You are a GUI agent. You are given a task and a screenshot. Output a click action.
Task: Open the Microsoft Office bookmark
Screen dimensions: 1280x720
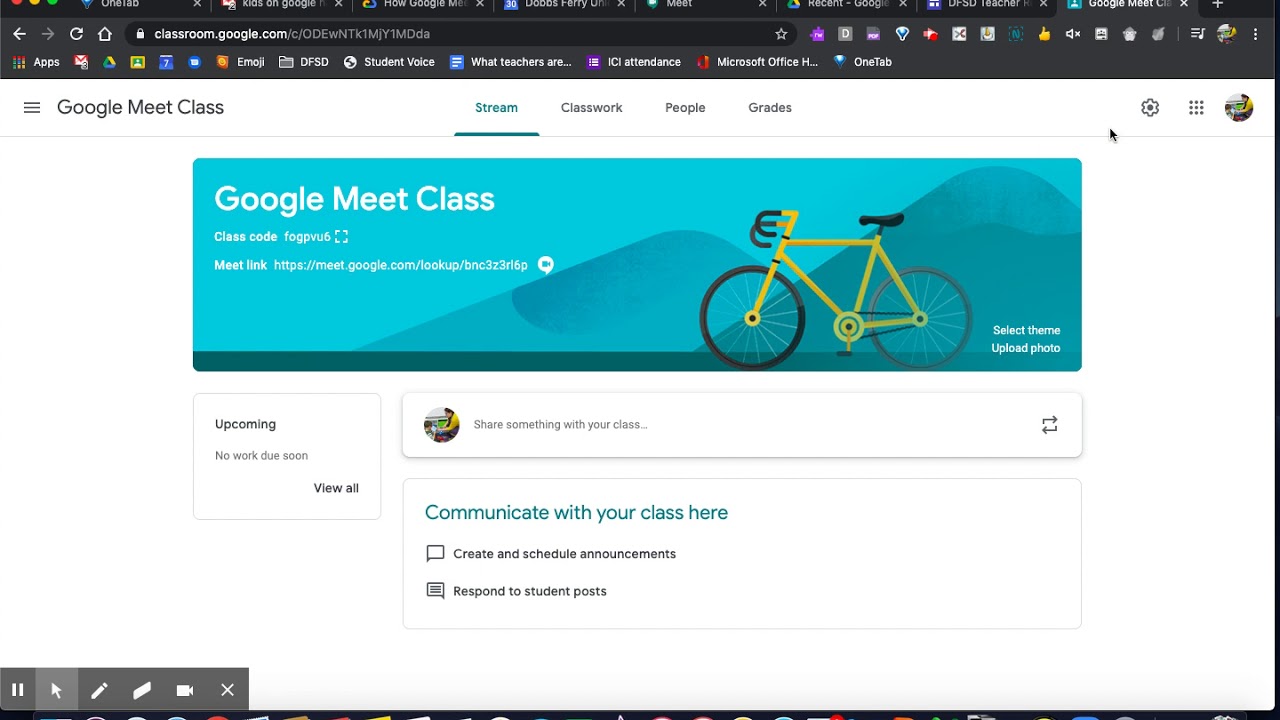pyautogui.click(x=757, y=62)
